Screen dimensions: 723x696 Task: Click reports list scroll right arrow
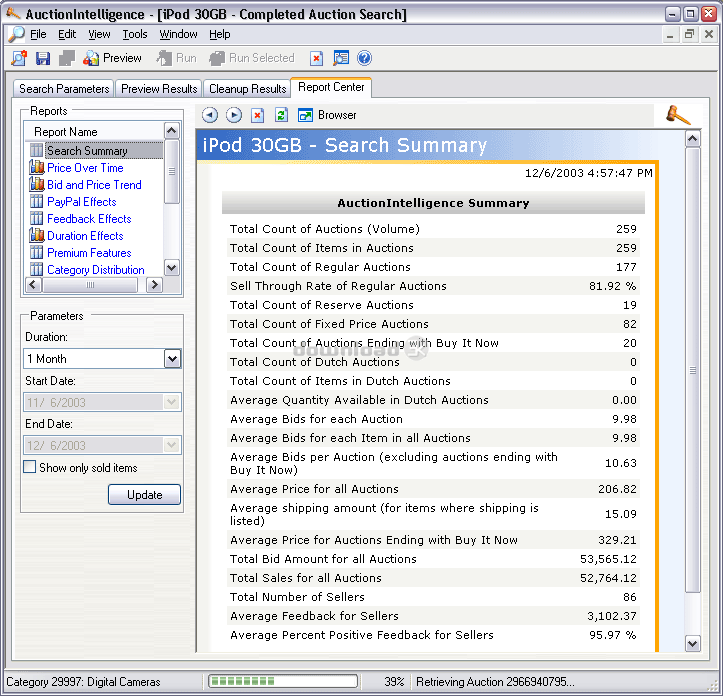tap(154, 285)
